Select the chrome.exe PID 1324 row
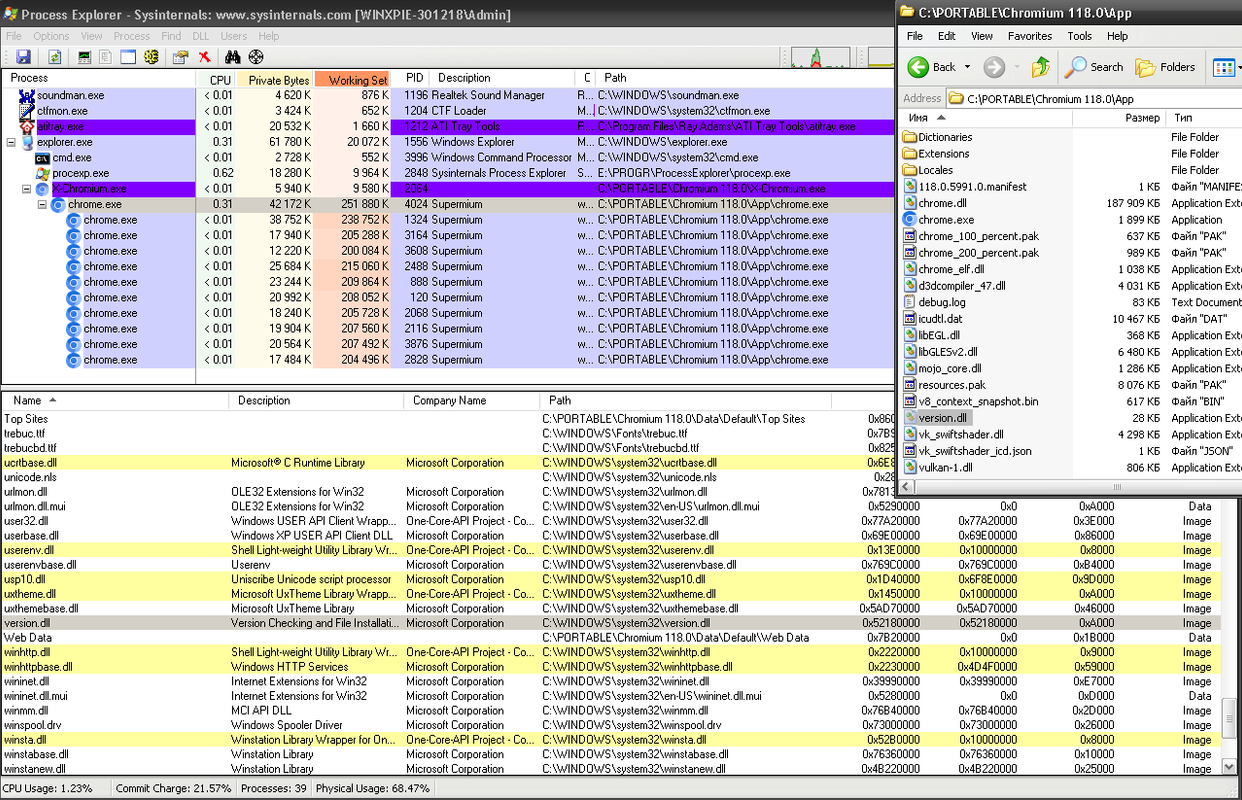 (x=447, y=220)
